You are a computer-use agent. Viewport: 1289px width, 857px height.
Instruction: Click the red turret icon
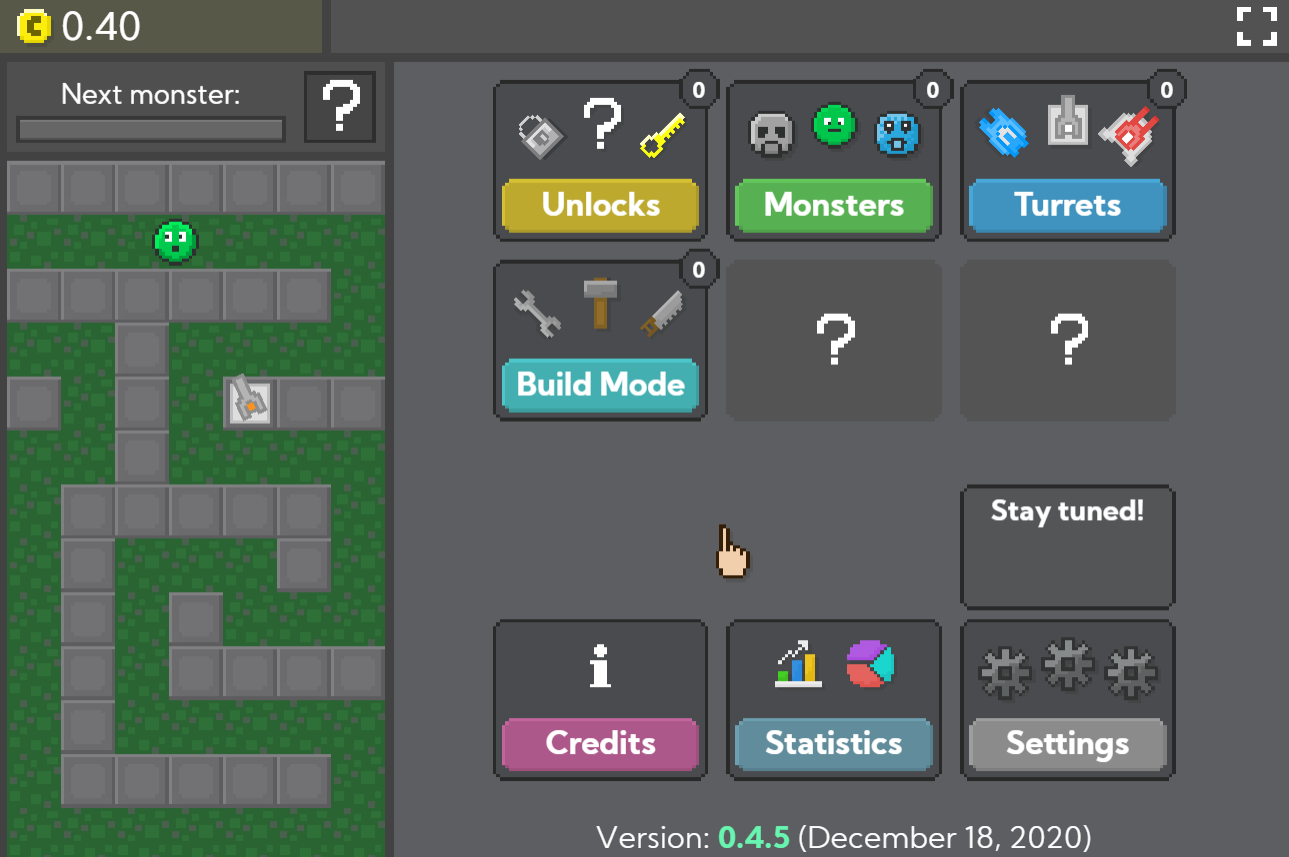[x=1128, y=135]
